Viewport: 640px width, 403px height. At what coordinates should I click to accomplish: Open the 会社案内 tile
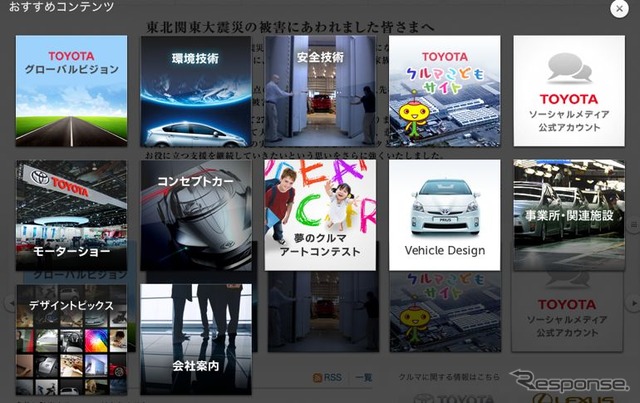coord(196,340)
